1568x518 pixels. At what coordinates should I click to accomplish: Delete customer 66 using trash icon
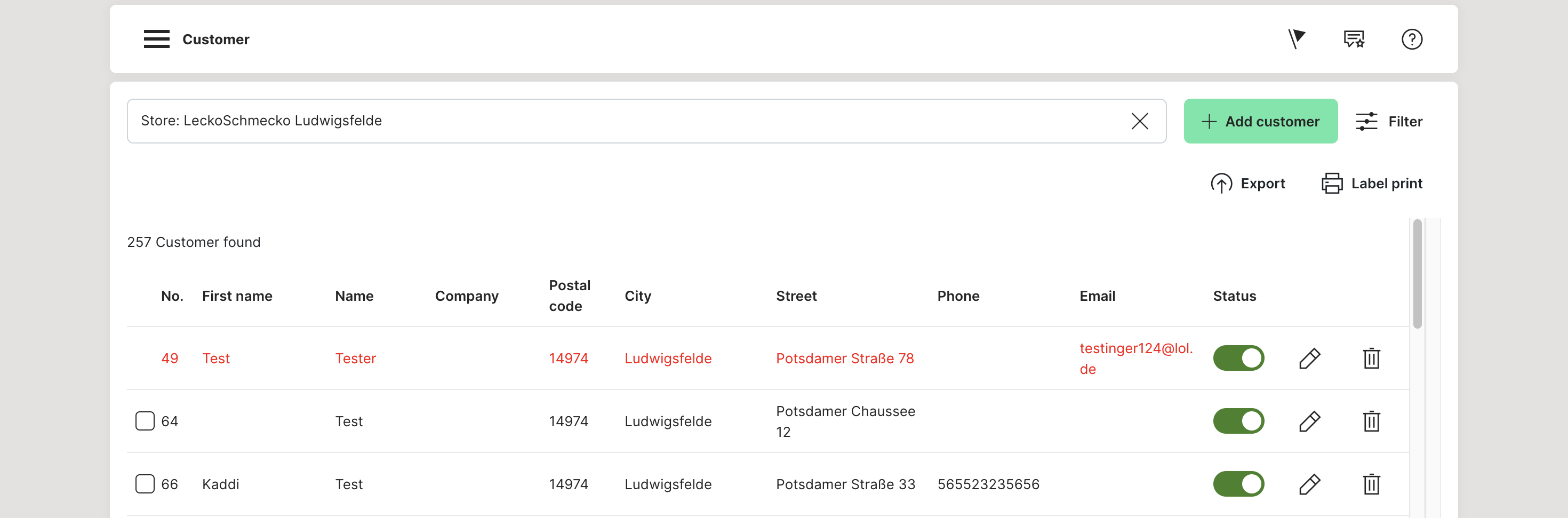tap(1371, 484)
